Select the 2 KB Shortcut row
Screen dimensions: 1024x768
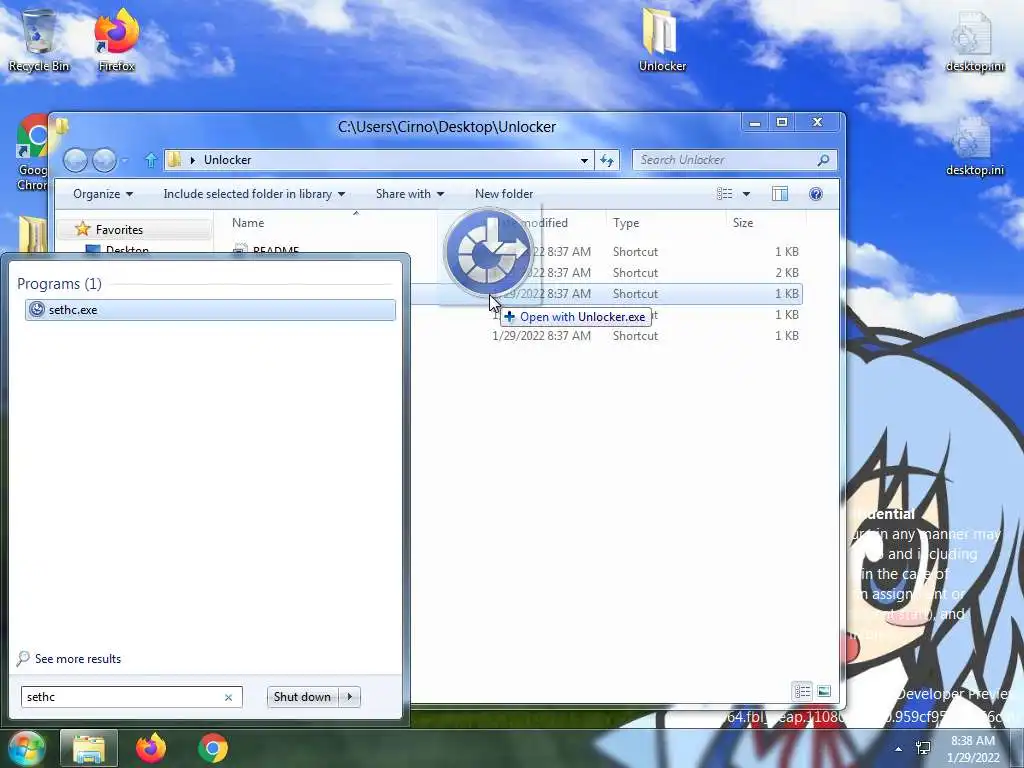click(x=607, y=272)
